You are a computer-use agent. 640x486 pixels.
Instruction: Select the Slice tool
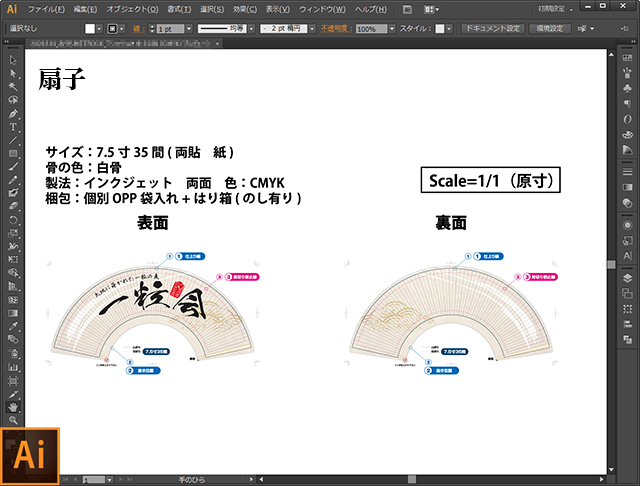[13, 395]
